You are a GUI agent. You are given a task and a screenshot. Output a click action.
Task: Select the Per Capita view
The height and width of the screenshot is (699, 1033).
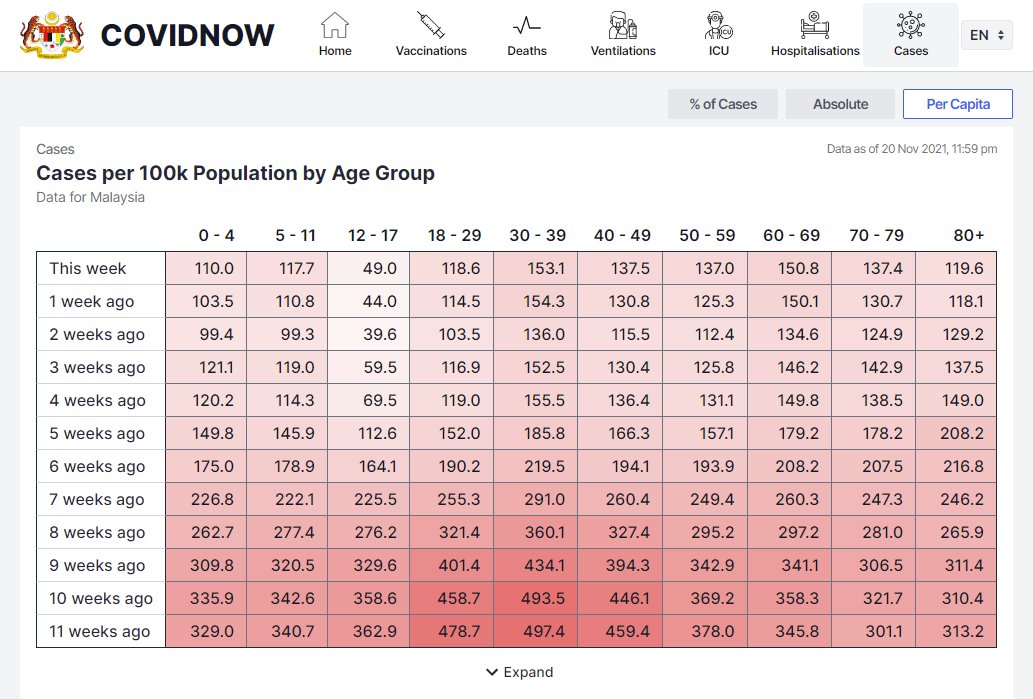tap(958, 104)
